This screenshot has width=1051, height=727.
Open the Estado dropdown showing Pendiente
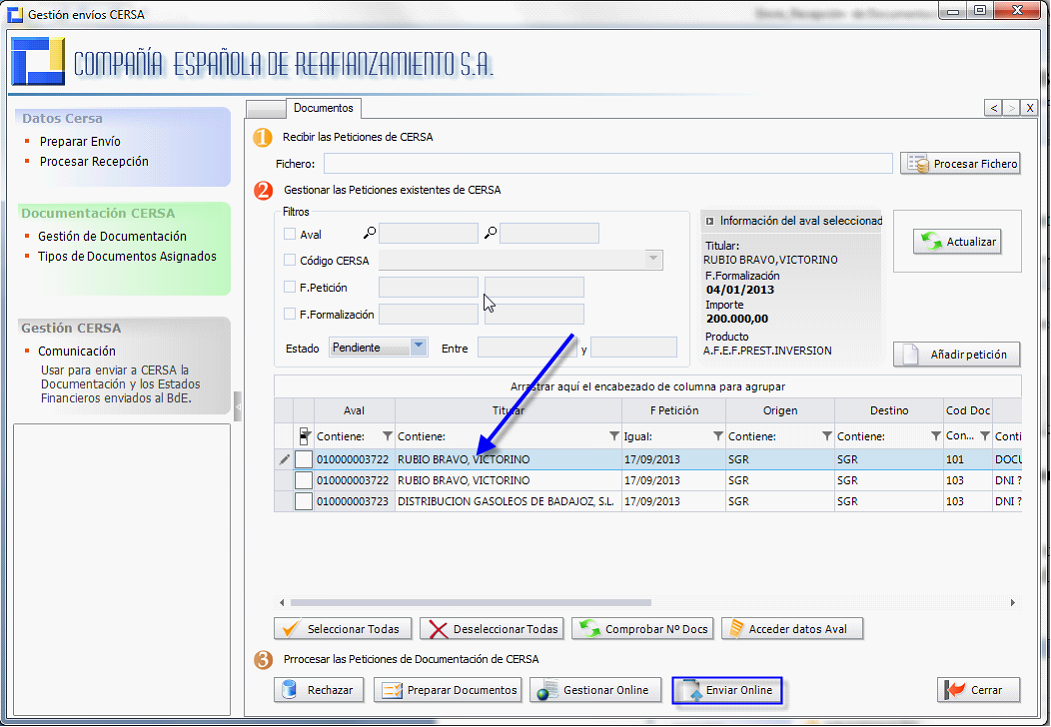pos(418,347)
